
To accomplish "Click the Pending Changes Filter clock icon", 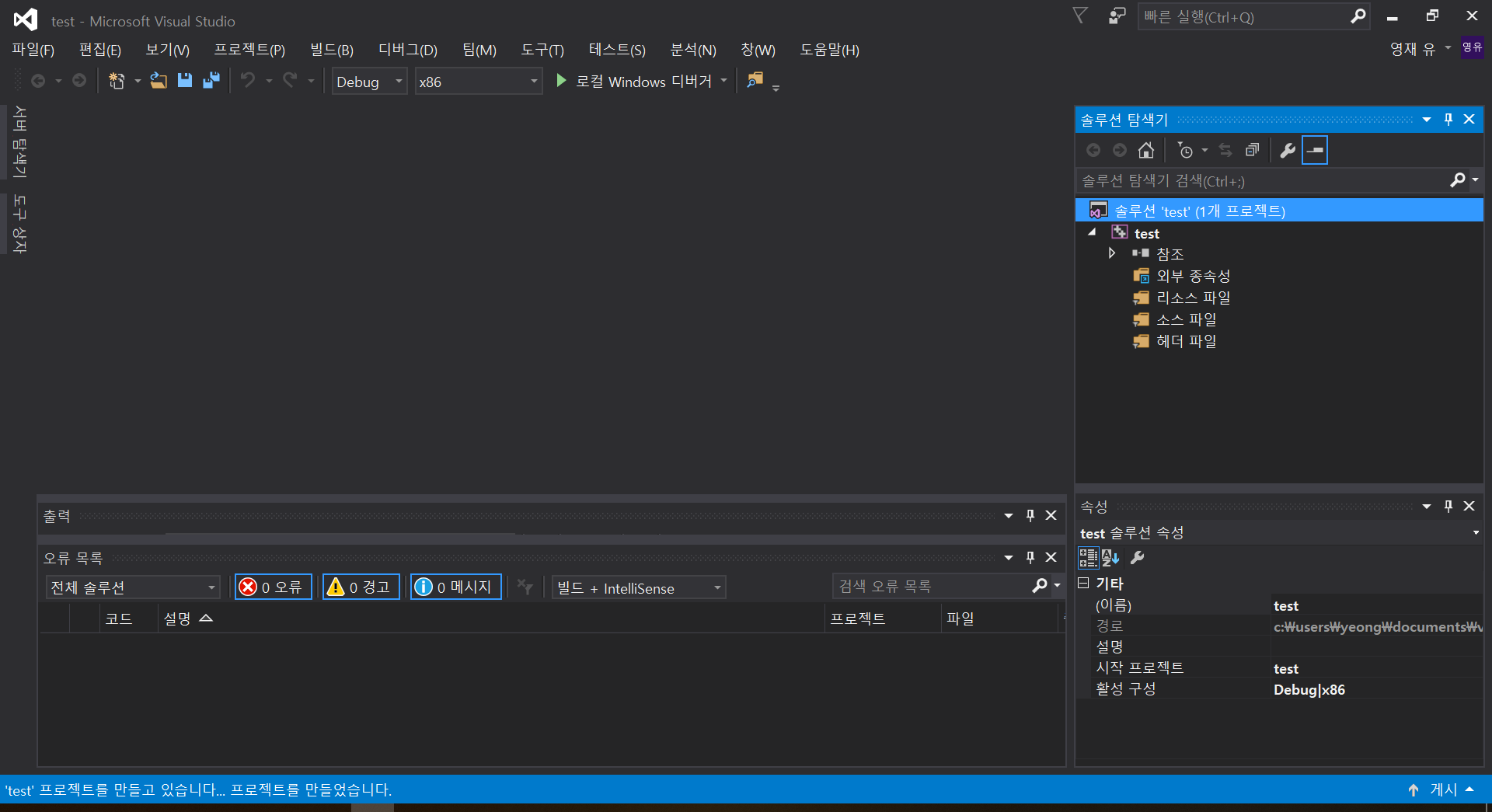I will point(1185,150).
